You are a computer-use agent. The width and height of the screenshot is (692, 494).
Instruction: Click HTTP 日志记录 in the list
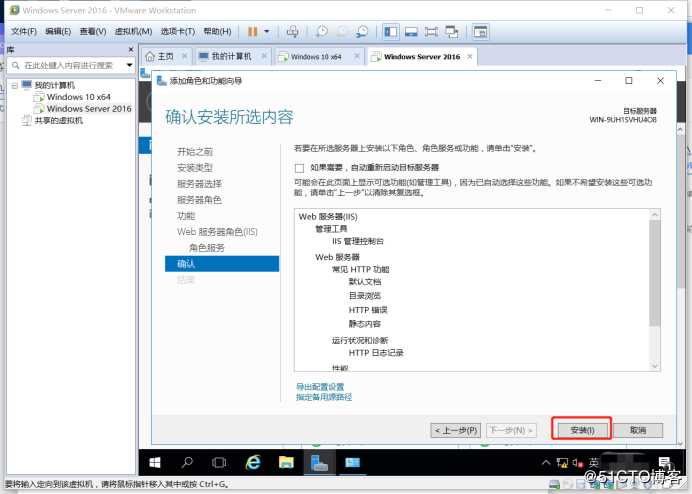tap(376, 353)
